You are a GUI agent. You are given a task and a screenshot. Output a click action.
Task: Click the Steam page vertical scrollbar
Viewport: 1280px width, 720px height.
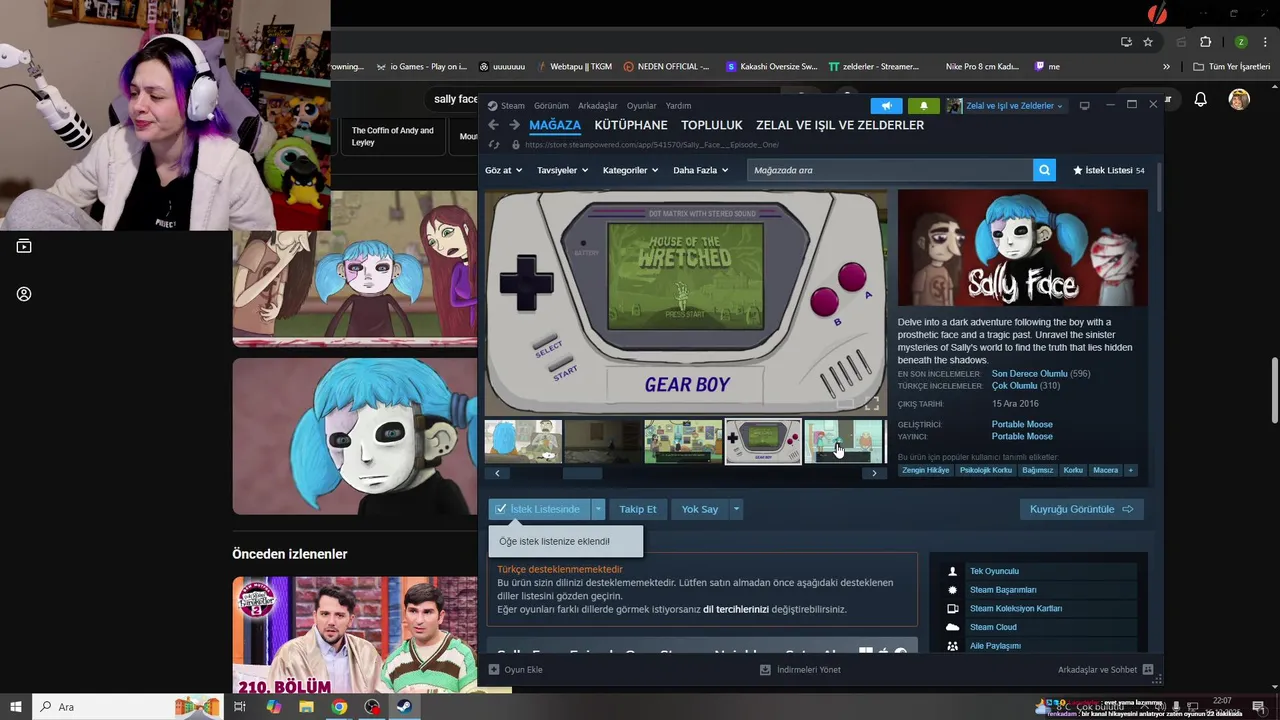(x=1159, y=185)
